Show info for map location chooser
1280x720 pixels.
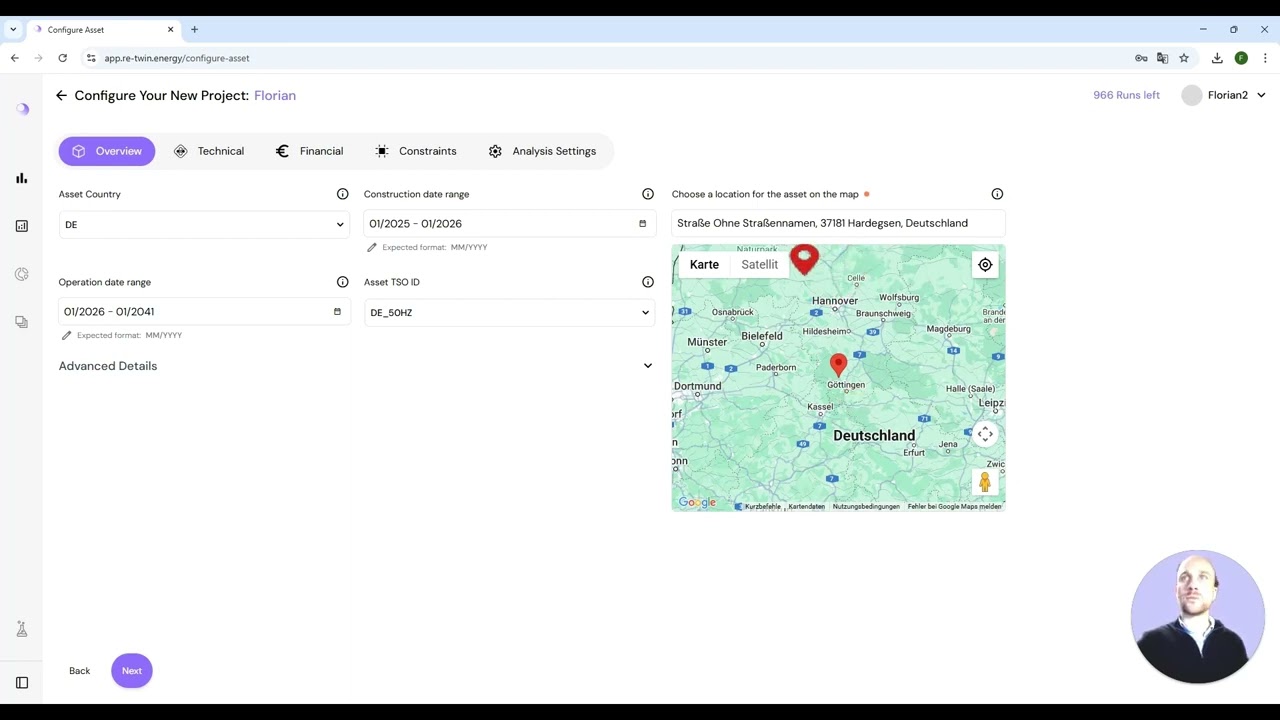997,194
